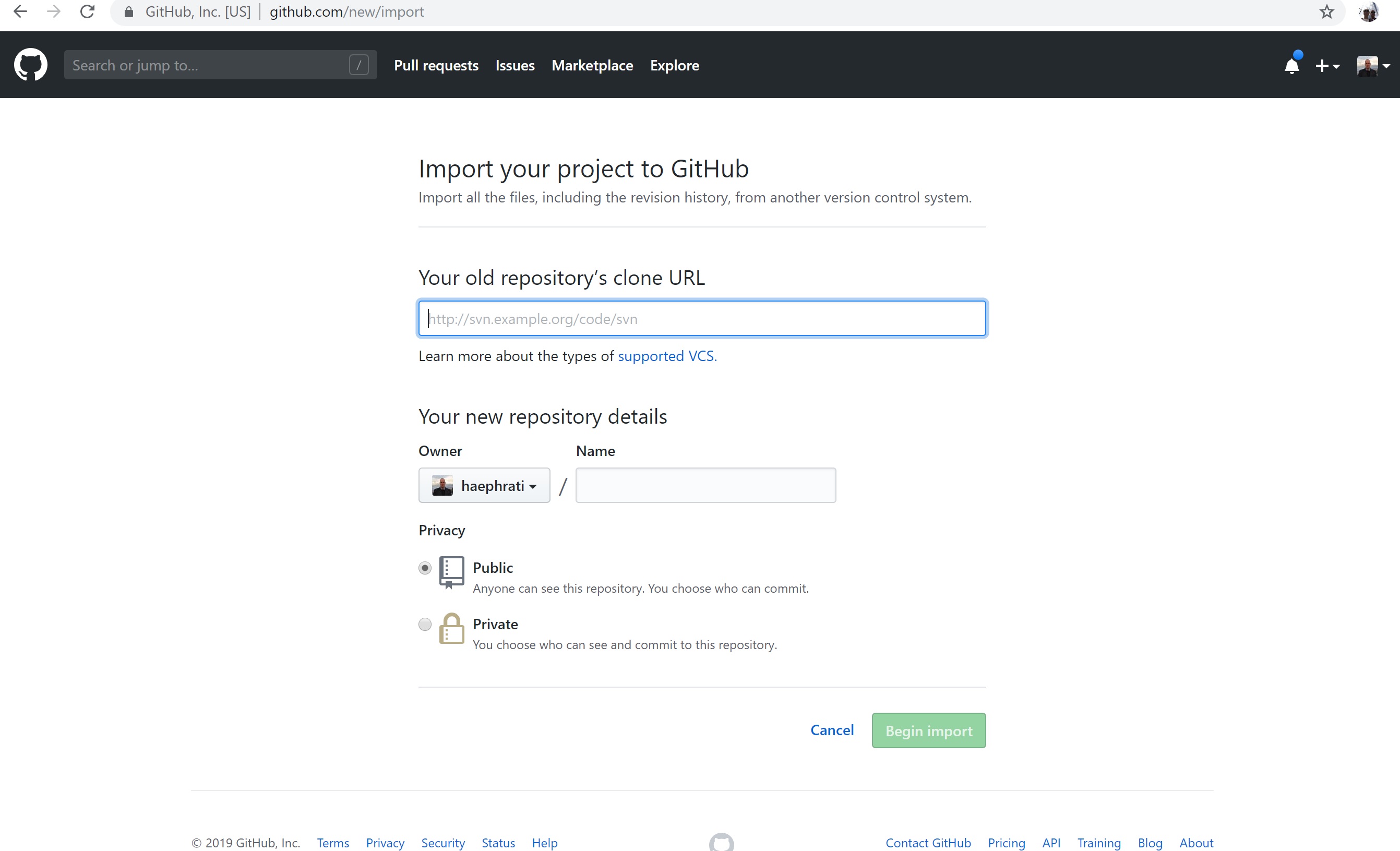This screenshot has height=851, width=1400.
Task: Open the Pricing footer link
Action: 1006,843
